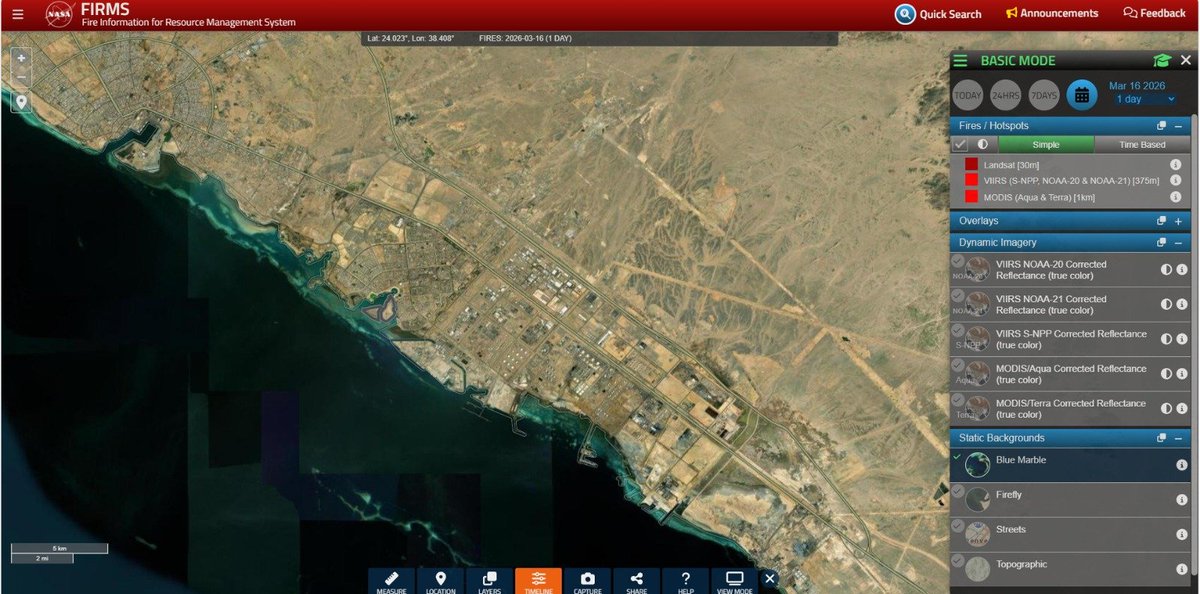1200x594 pixels.
Task: Open the hamburger menu in top-left corner
Action: 16,14
